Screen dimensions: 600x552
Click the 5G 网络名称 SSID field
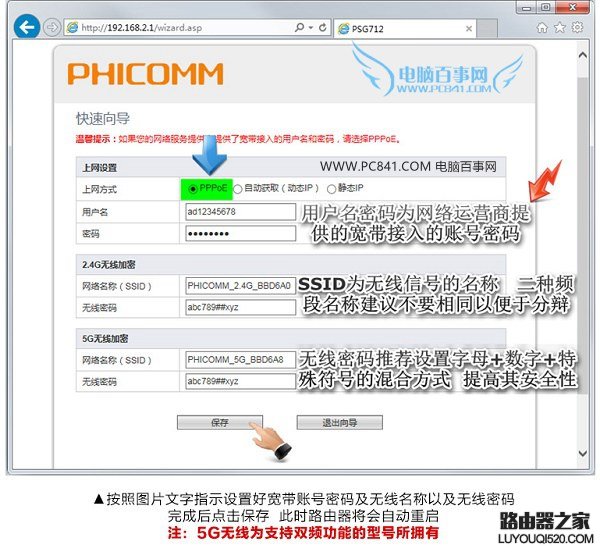tap(240, 360)
